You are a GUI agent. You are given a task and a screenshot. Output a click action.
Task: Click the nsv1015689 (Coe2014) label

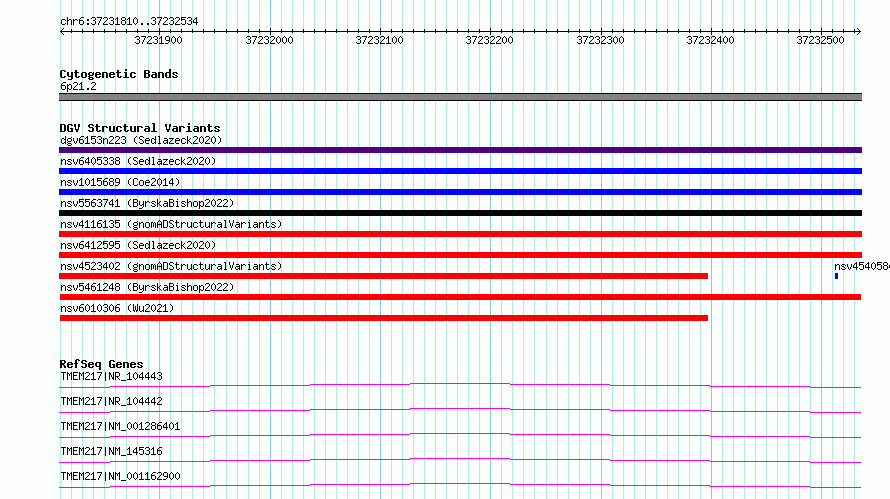(x=120, y=182)
